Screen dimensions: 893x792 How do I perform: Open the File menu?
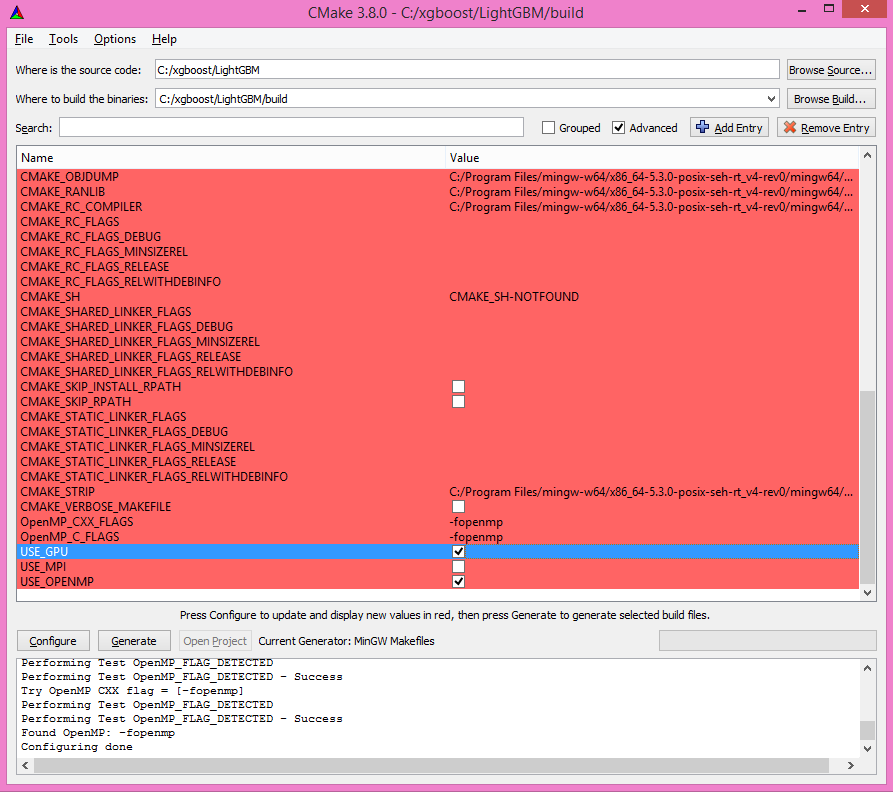pyautogui.click(x=23, y=39)
